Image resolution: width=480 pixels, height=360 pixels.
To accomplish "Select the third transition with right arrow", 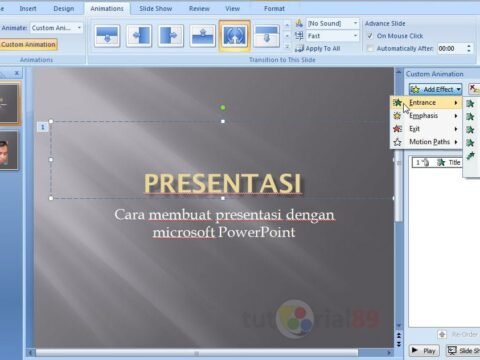I will 171,35.
